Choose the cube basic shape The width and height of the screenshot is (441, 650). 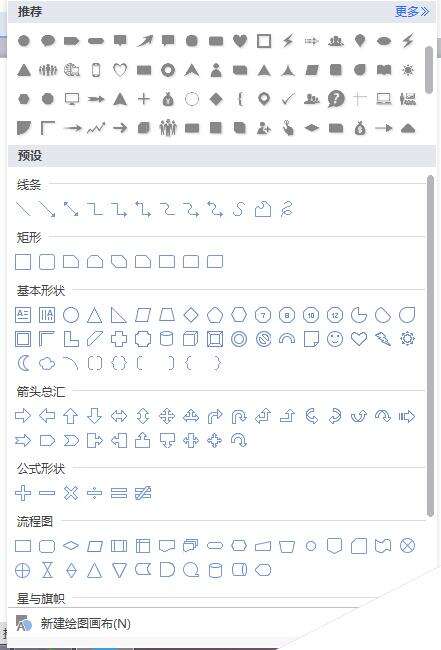tap(191, 339)
